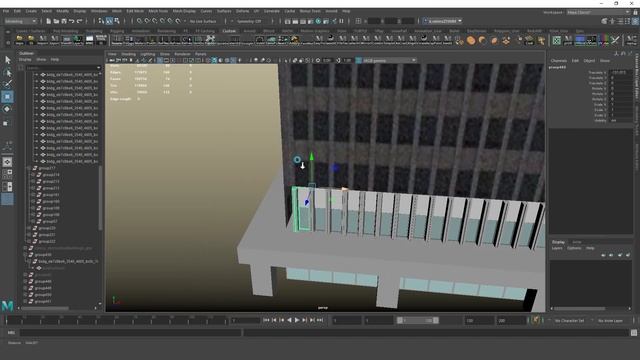Click Channels in the Channel Box
640x360 pixels.
[558, 60]
